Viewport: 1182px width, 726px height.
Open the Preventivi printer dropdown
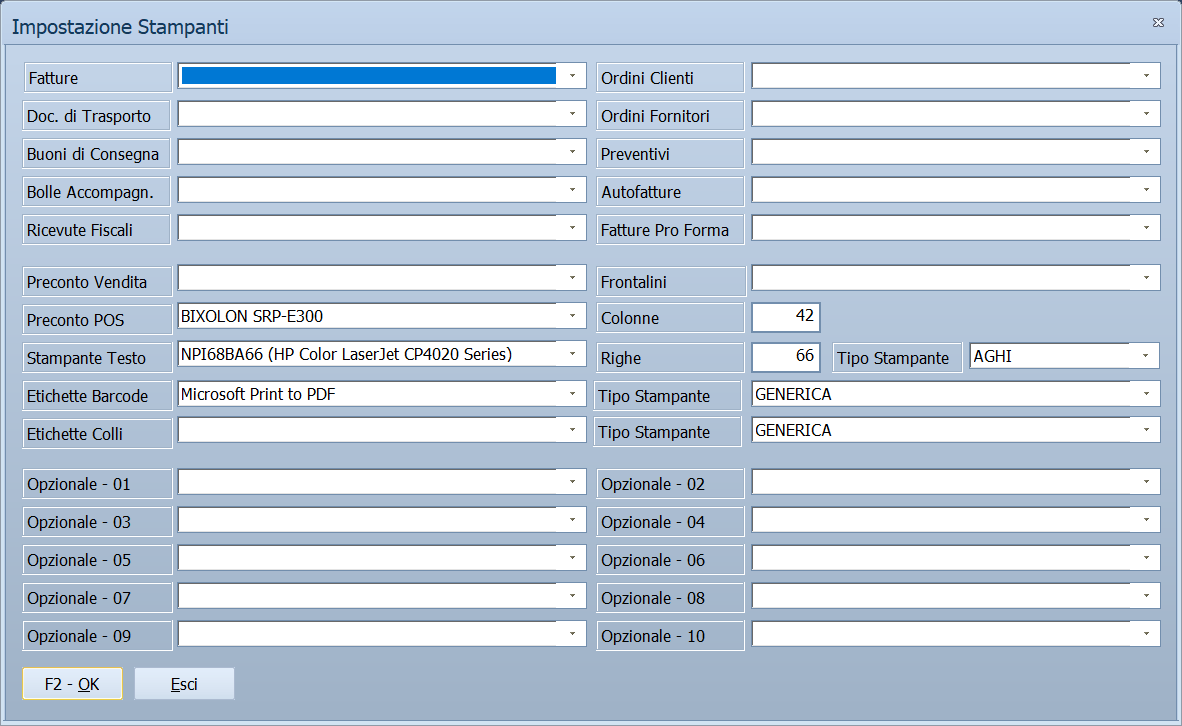[x=1146, y=152]
